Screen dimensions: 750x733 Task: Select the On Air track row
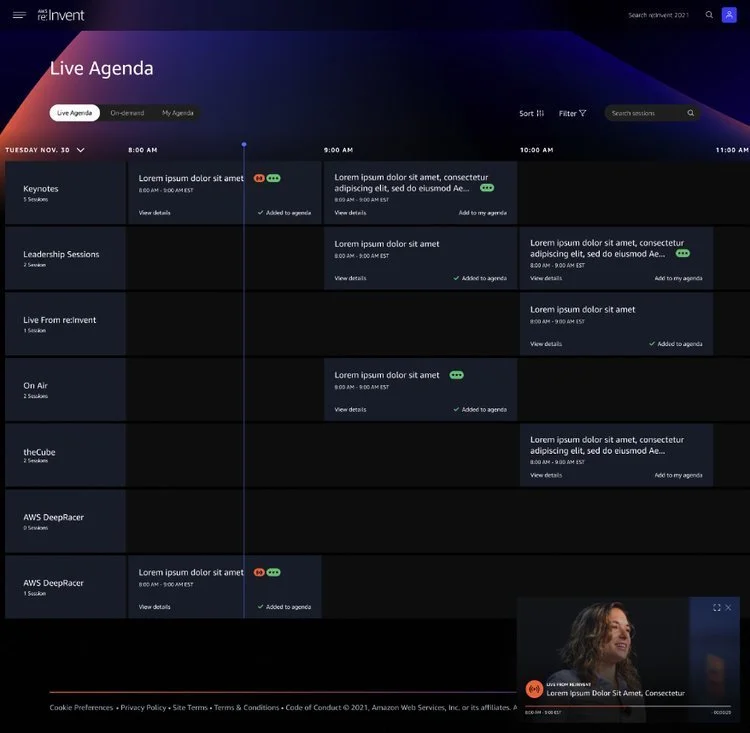coord(66,389)
